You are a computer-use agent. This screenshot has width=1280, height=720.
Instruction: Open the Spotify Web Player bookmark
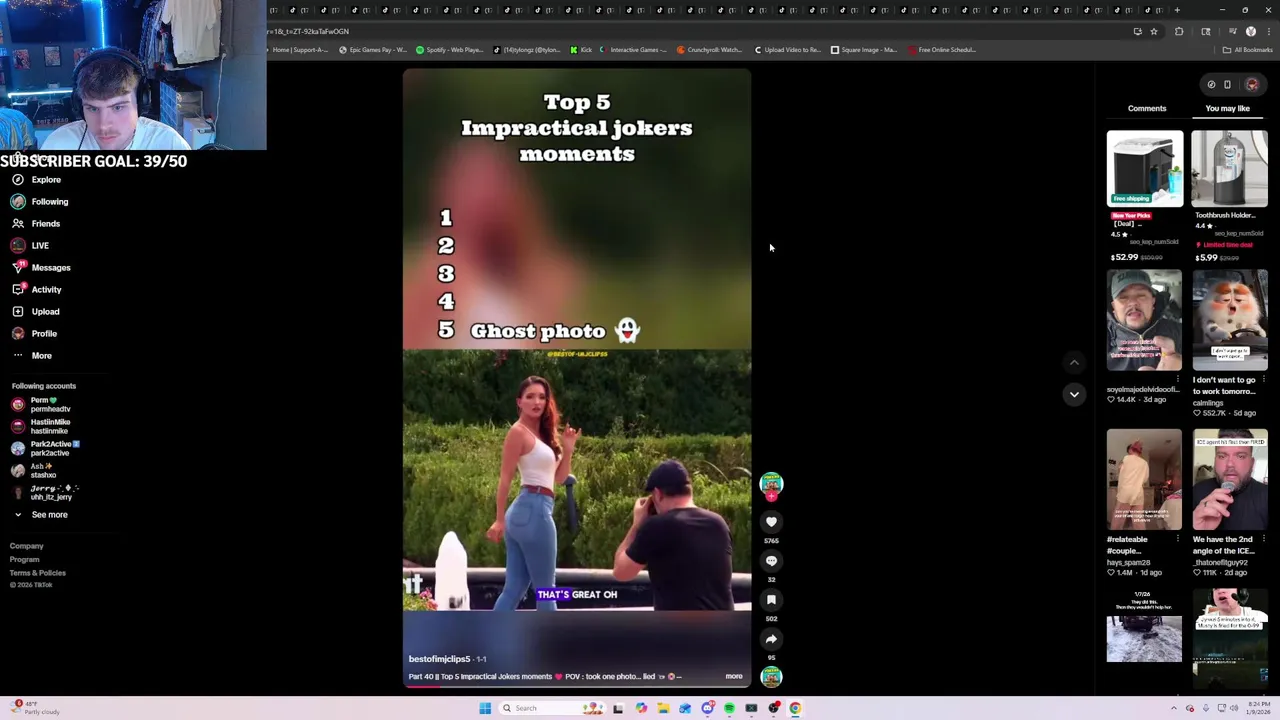click(x=448, y=50)
